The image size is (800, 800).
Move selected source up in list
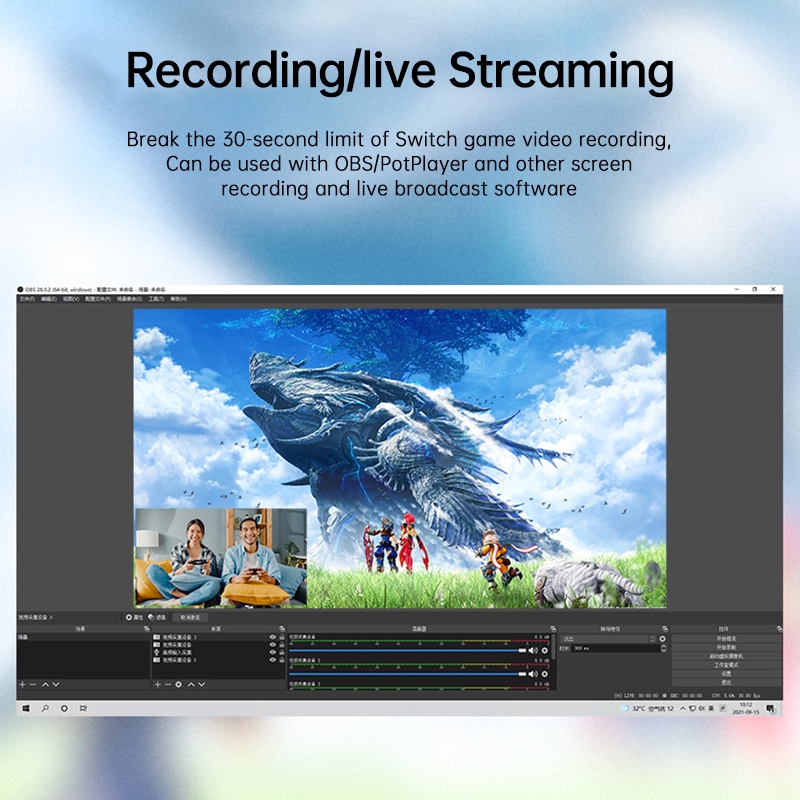(190, 684)
